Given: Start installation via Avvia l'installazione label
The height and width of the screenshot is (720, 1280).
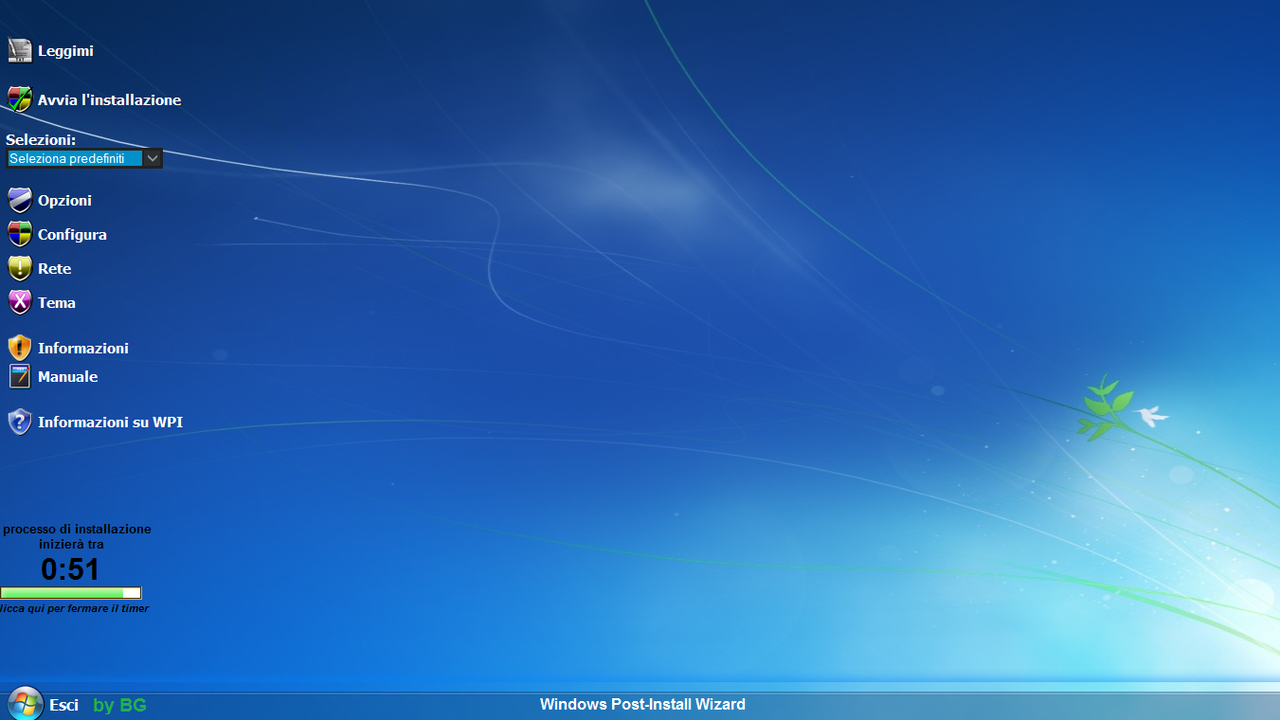Looking at the screenshot, I should click(109, 100).
